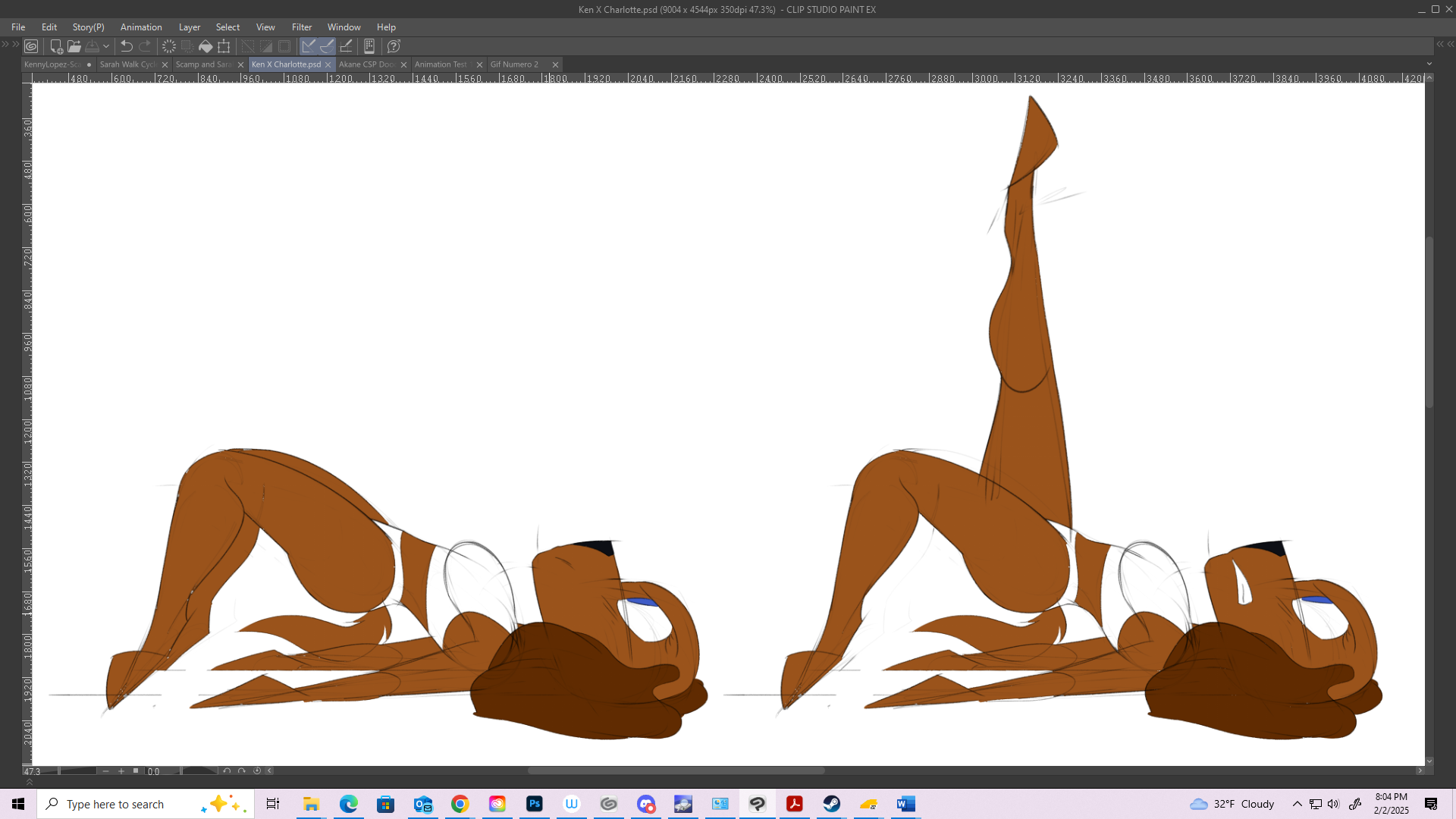Toggle Snap to Special Ruler button
This screenshot has height=819, width=1456.
327,46
